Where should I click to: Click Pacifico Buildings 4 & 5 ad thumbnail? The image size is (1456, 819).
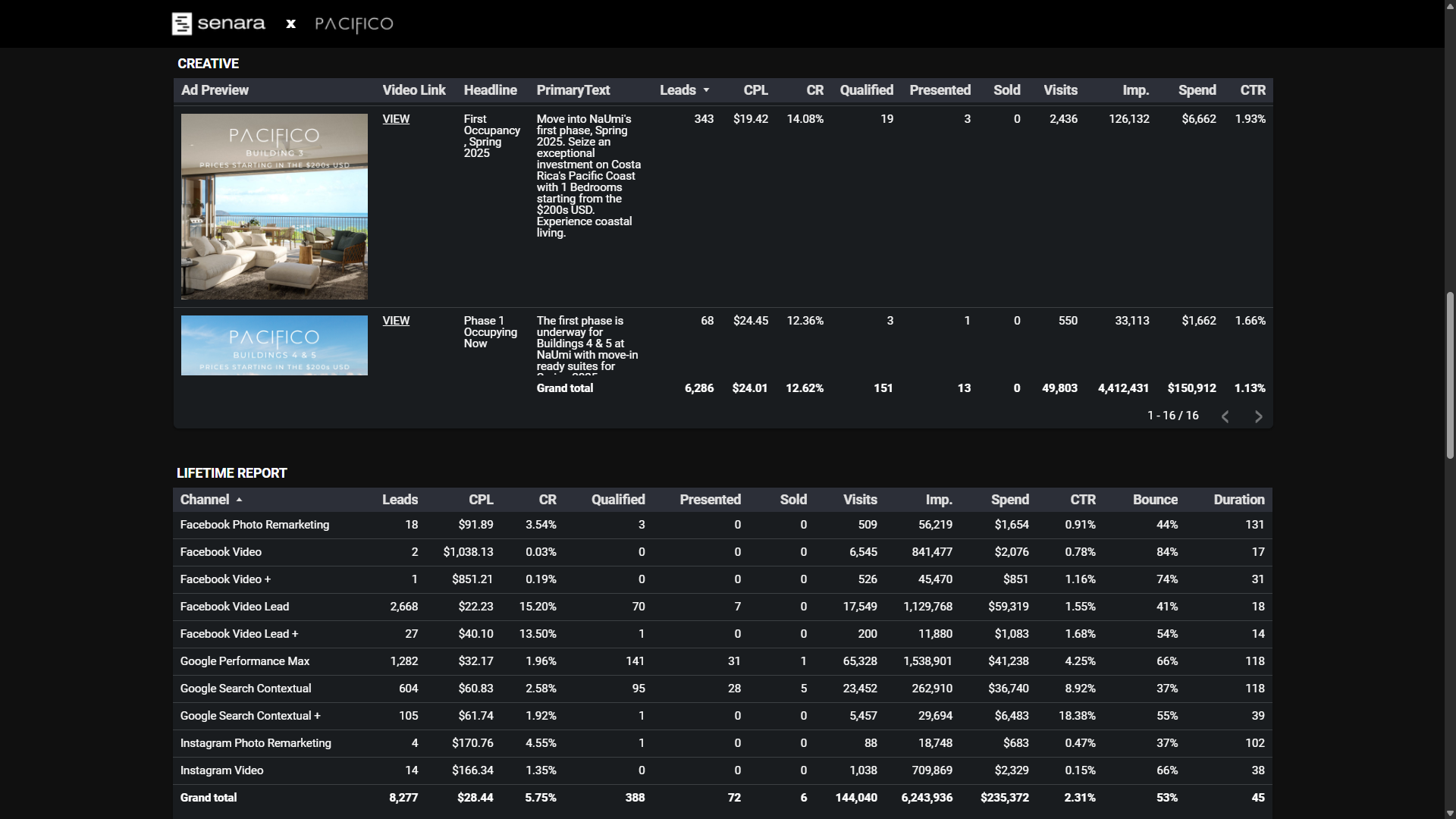[x=274, y=345]
